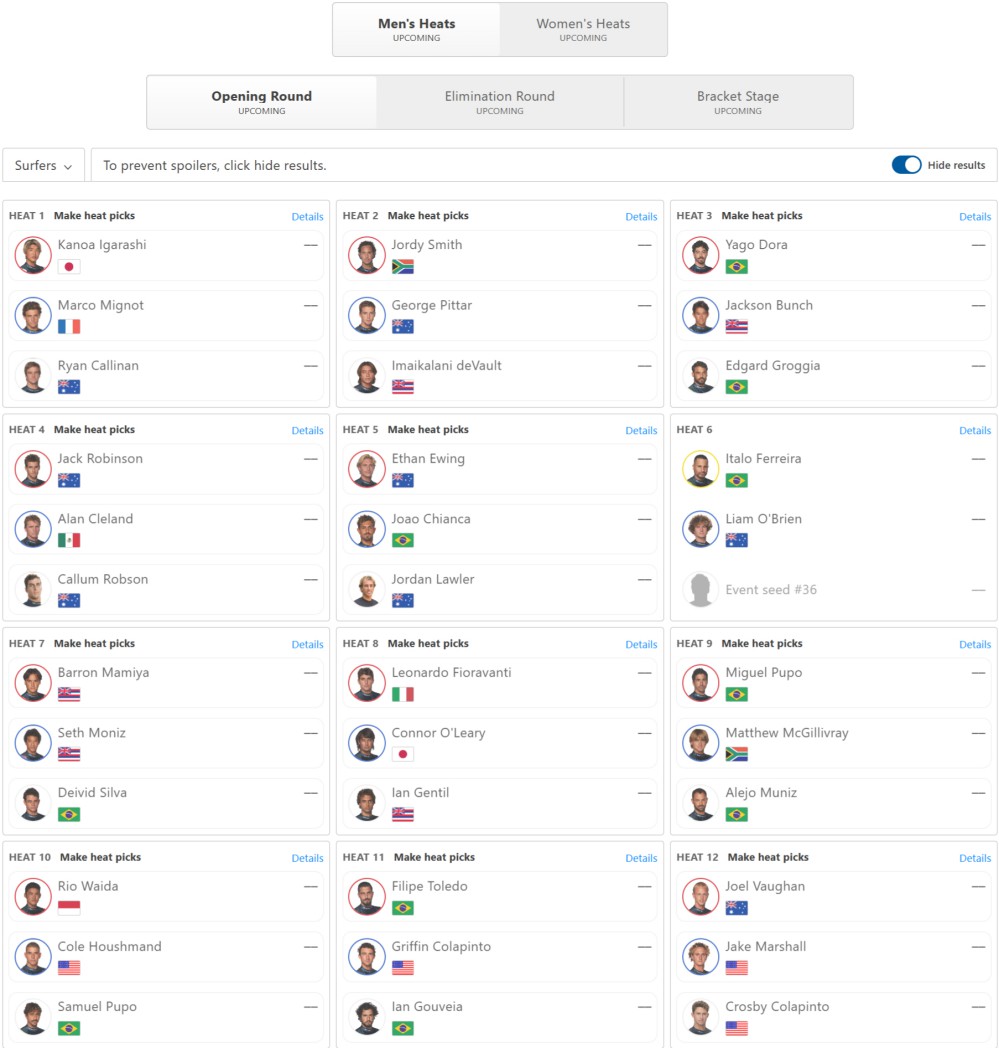
Task: Click Italo Ferreira's yellow-ringed avatar
Action: pos(700,469)
